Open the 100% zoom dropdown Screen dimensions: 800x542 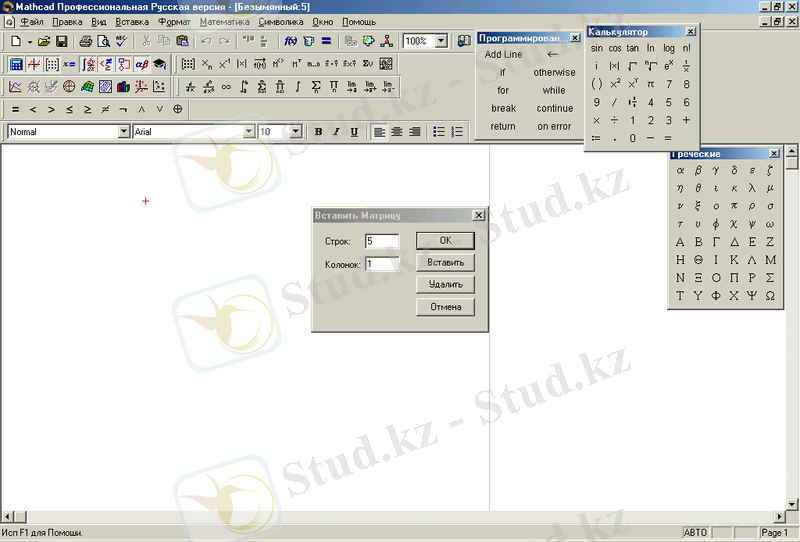click(441, 41)
